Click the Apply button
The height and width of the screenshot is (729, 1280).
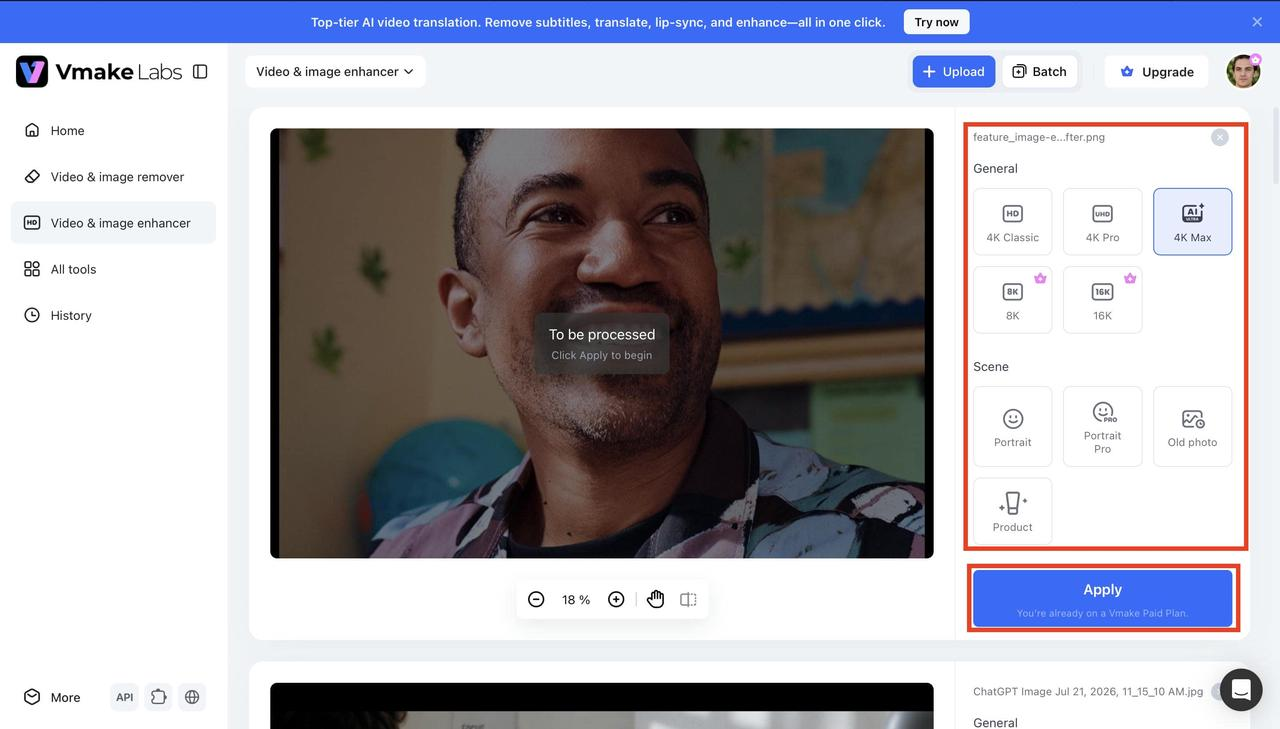click(x=1103, y=598)
